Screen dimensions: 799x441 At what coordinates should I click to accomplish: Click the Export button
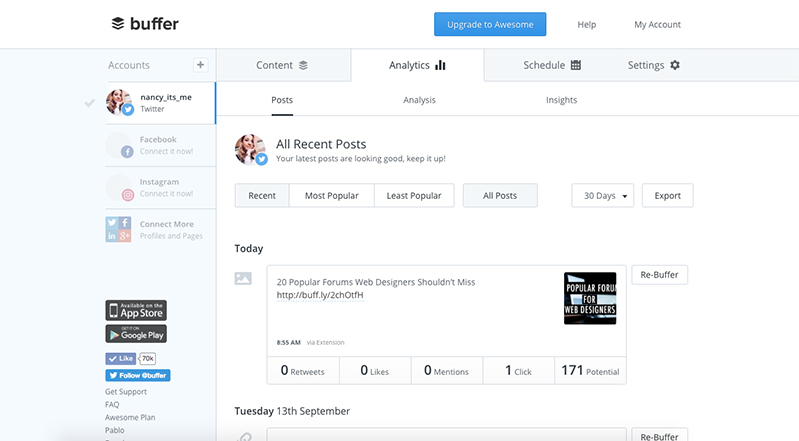pyautogui.click(x=668, y=195)
